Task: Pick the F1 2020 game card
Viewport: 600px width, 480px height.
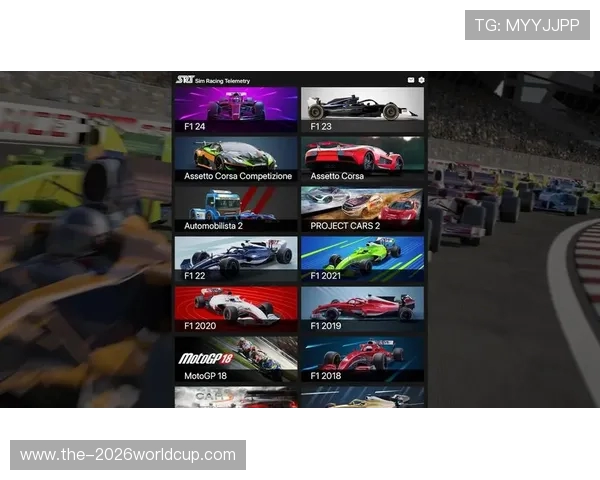Action: (x=236, y=309)
